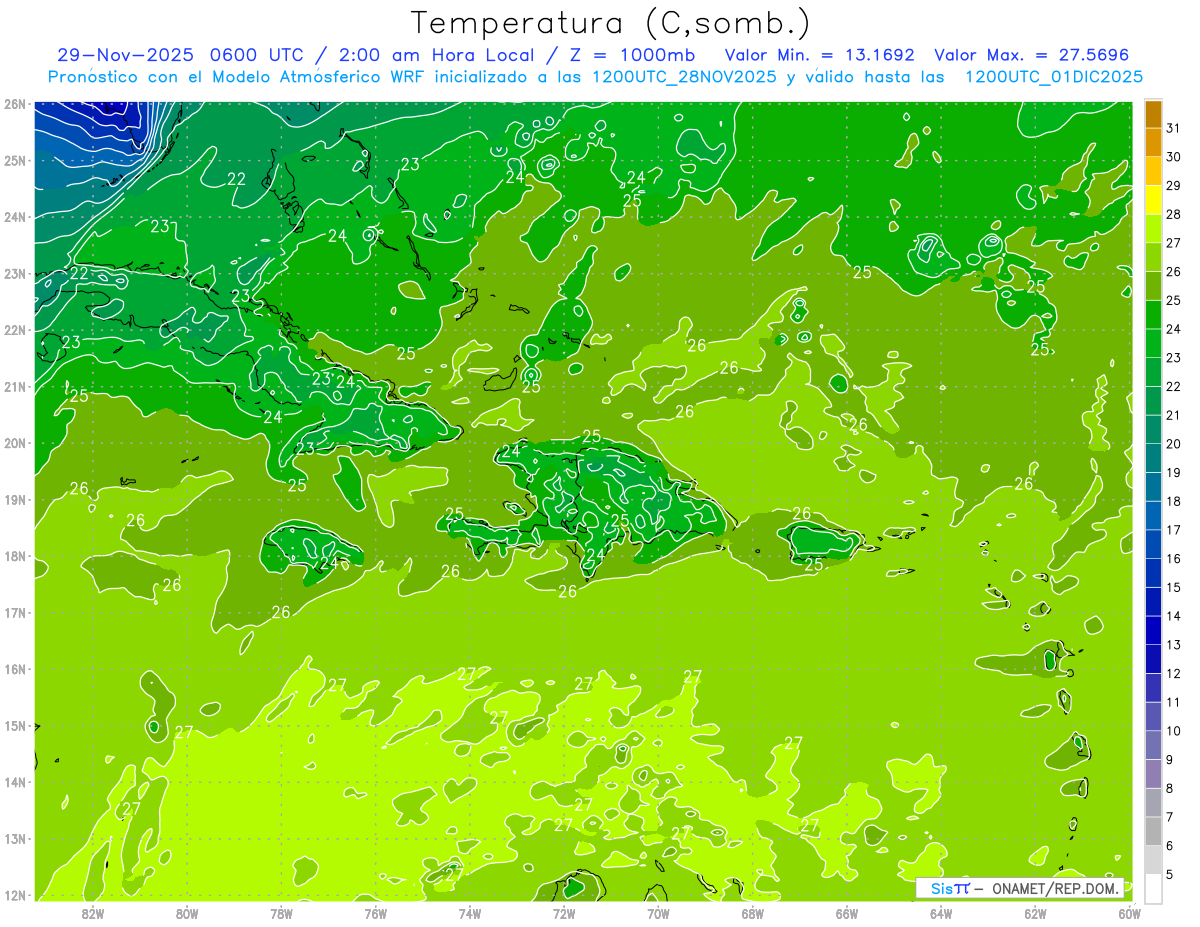
Task: Click the colorbar value '5'
Action: tap(1170, 875)
